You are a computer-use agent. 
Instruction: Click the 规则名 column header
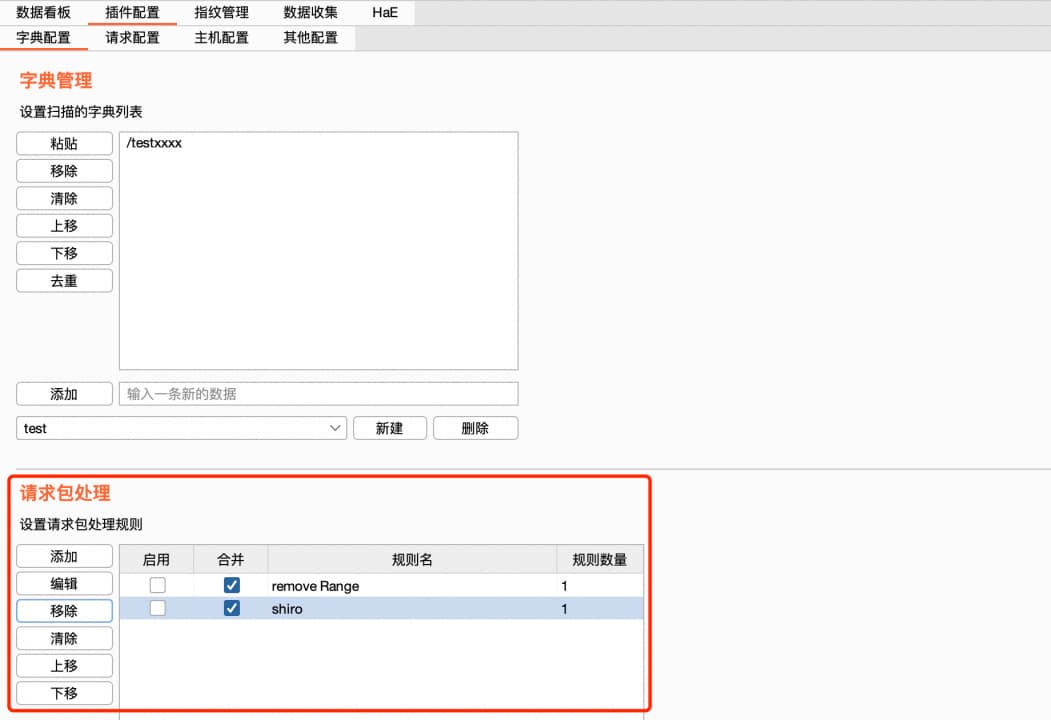click(x=411, y=560)
